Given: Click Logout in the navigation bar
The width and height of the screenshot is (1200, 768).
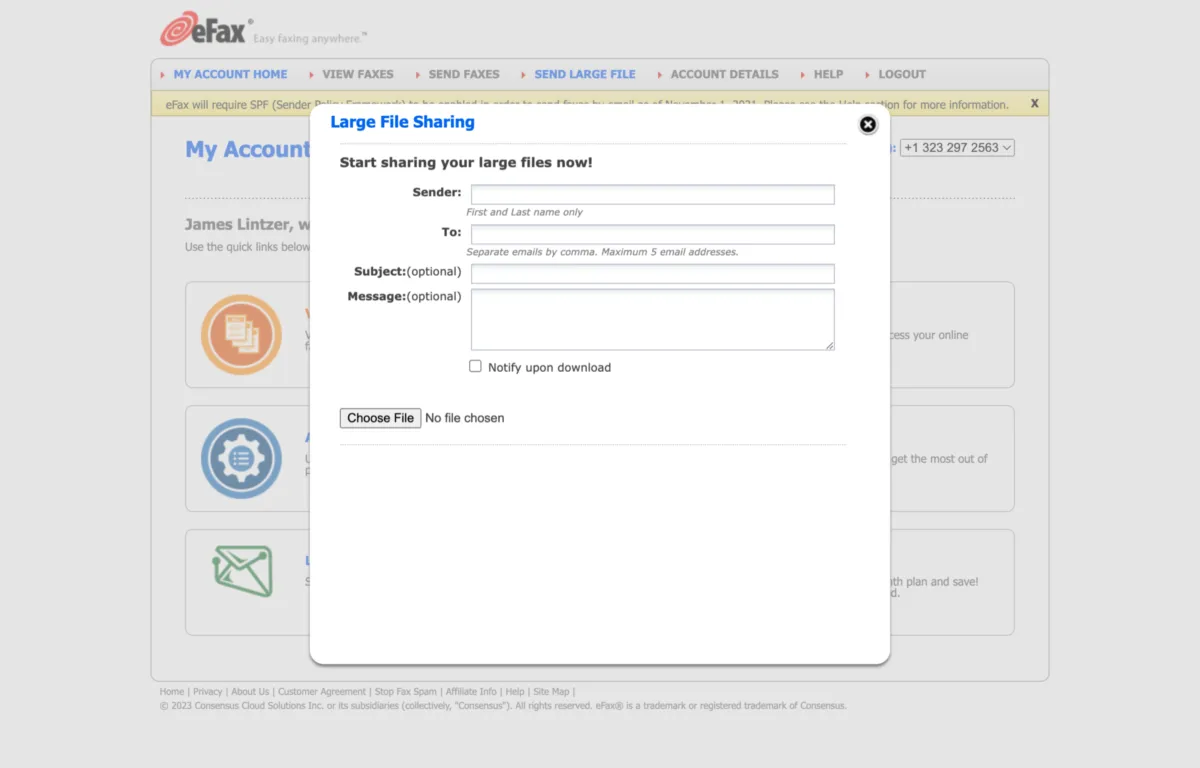Looking at the screenshot, I should point(902,74).
